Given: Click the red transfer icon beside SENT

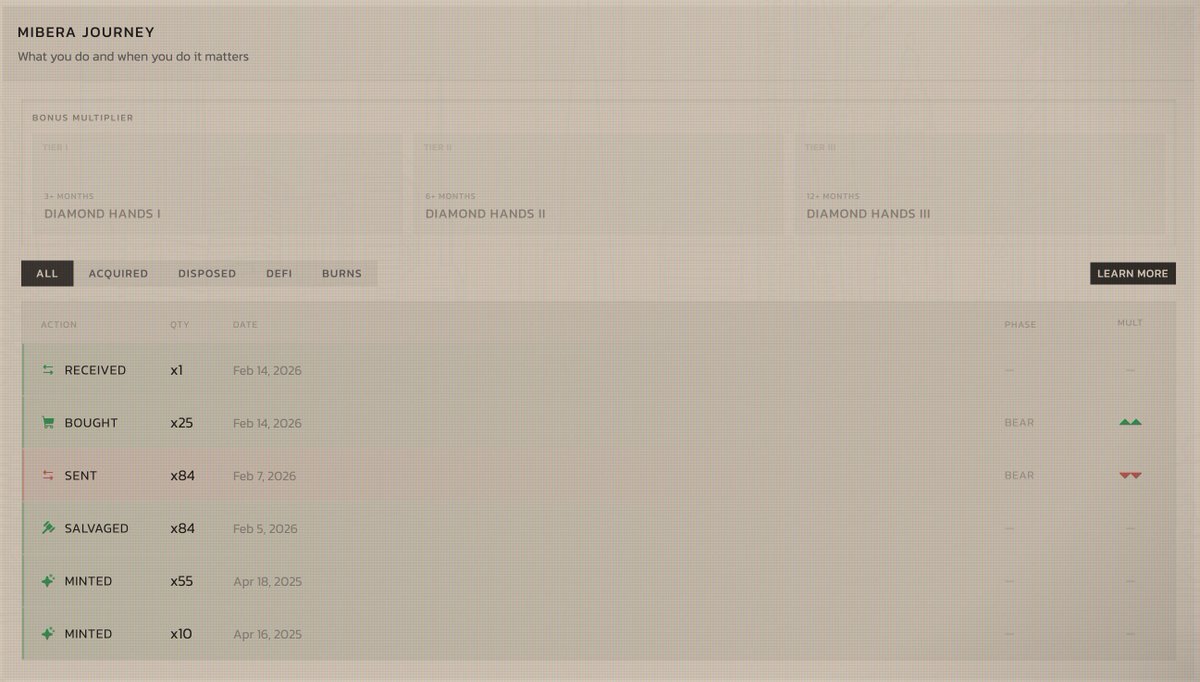Looking at the screenshot, I should 47,476.
